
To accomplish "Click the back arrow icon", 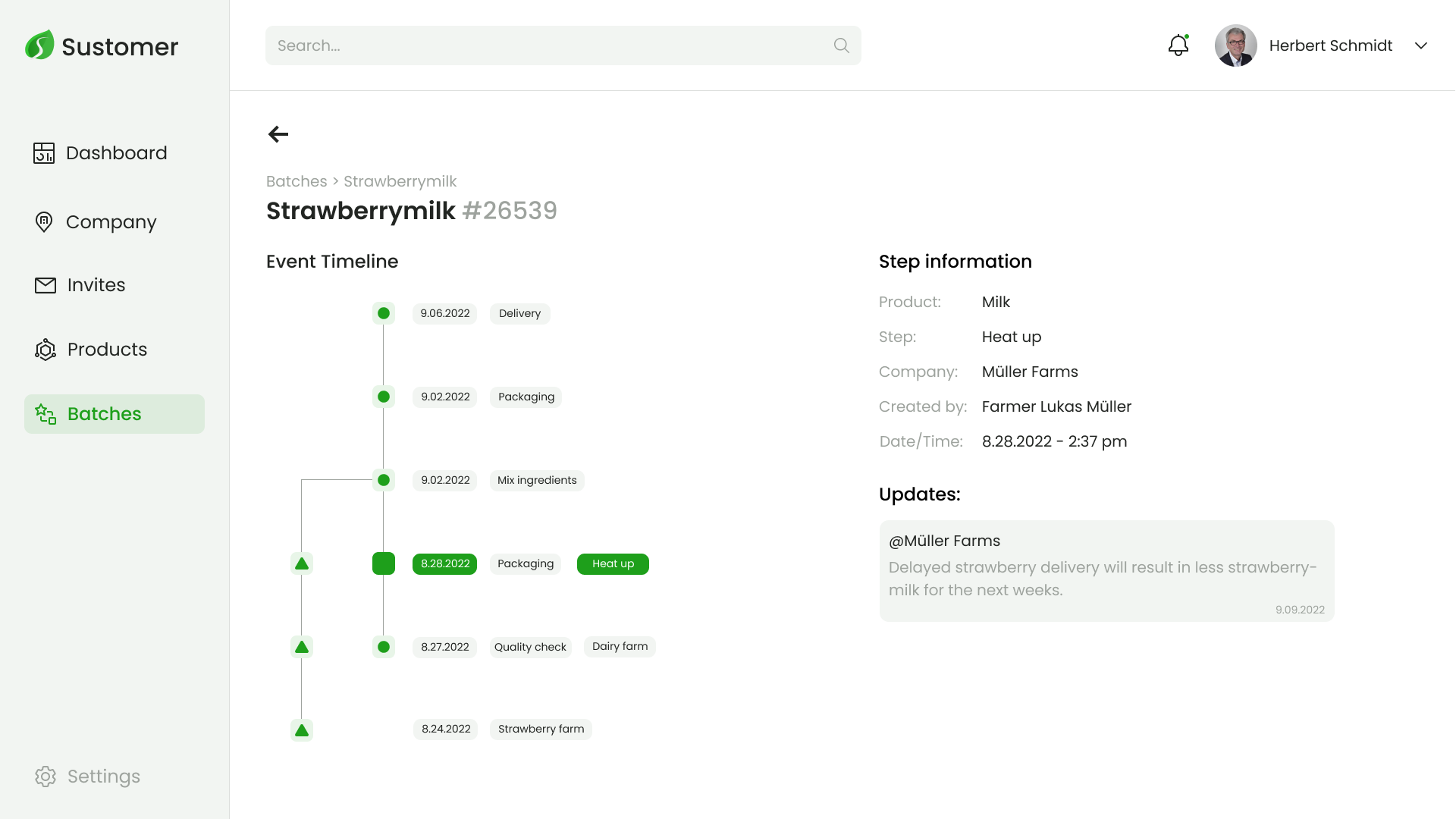I will [x=278, y=134].
